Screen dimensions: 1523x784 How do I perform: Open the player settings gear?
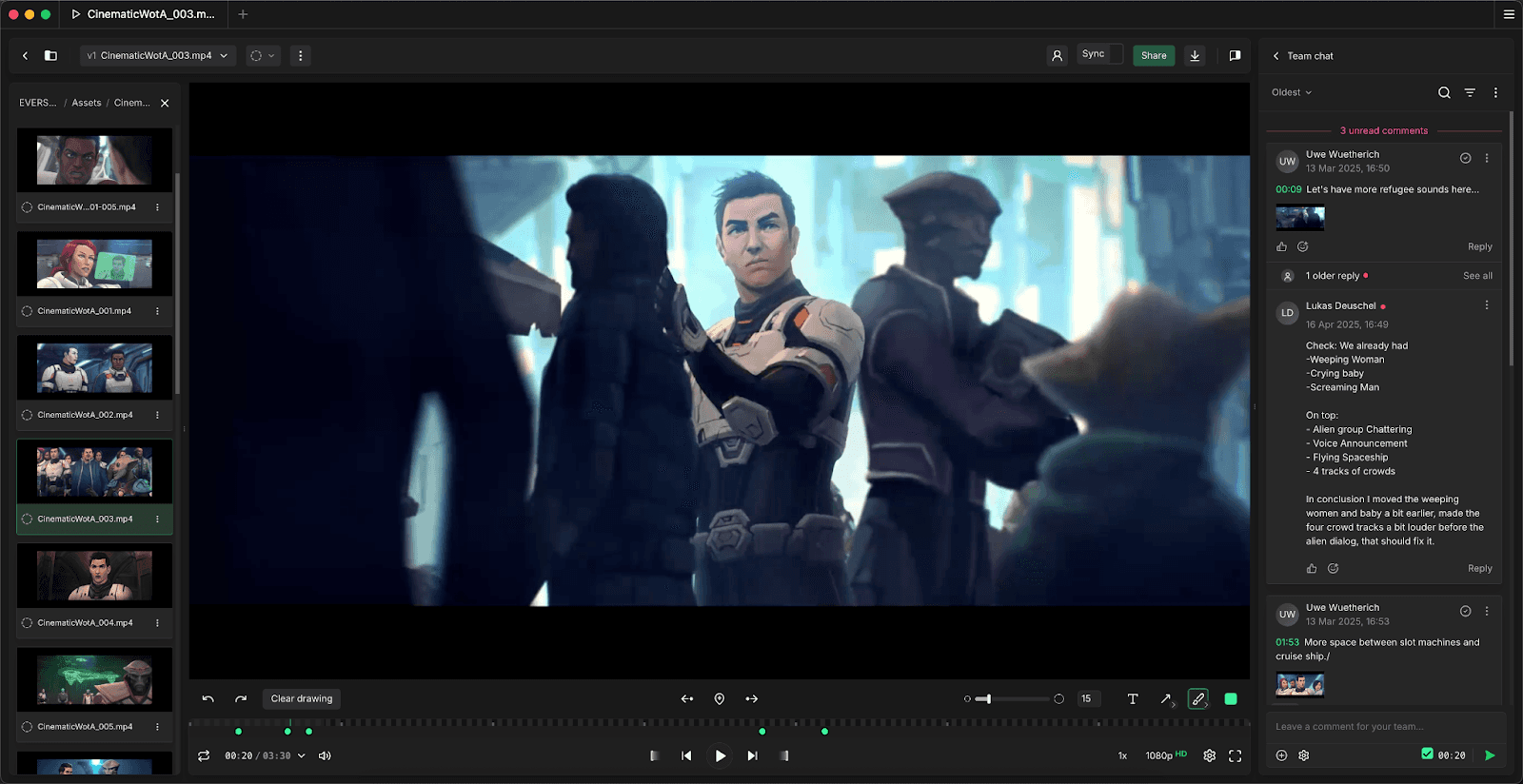pos(1209,755)
